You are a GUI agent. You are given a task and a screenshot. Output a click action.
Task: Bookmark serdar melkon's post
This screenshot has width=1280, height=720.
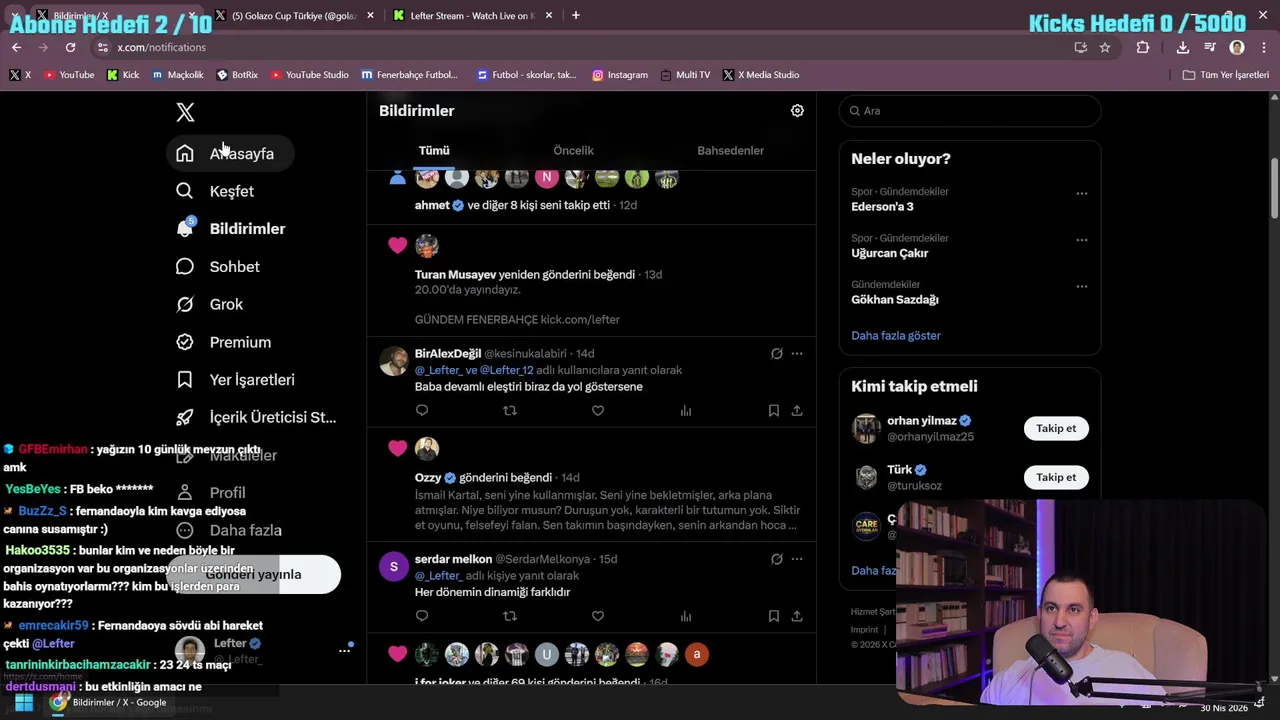[x=774, y=616]
